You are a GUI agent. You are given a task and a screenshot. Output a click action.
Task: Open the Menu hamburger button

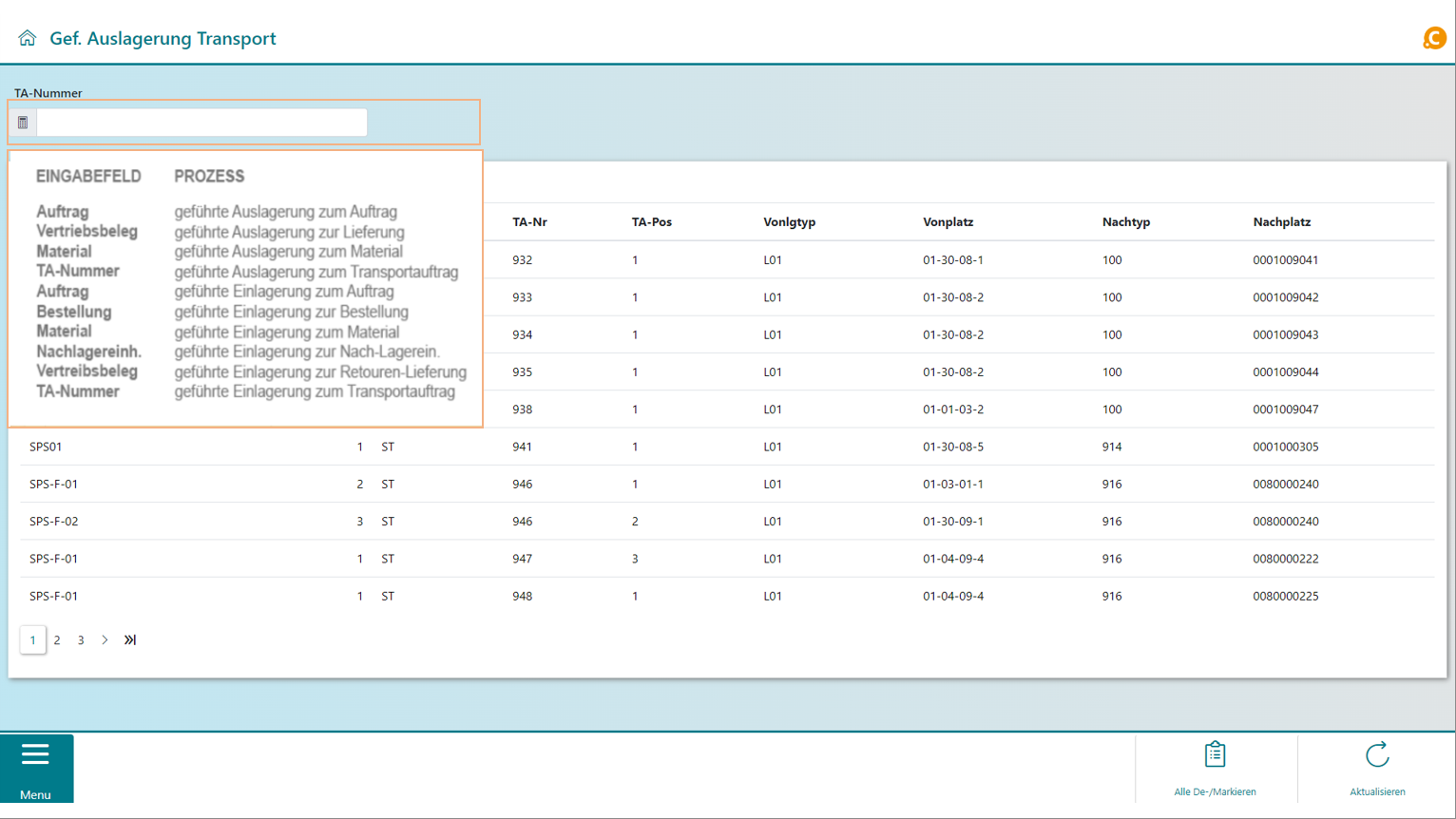(36, 768)
